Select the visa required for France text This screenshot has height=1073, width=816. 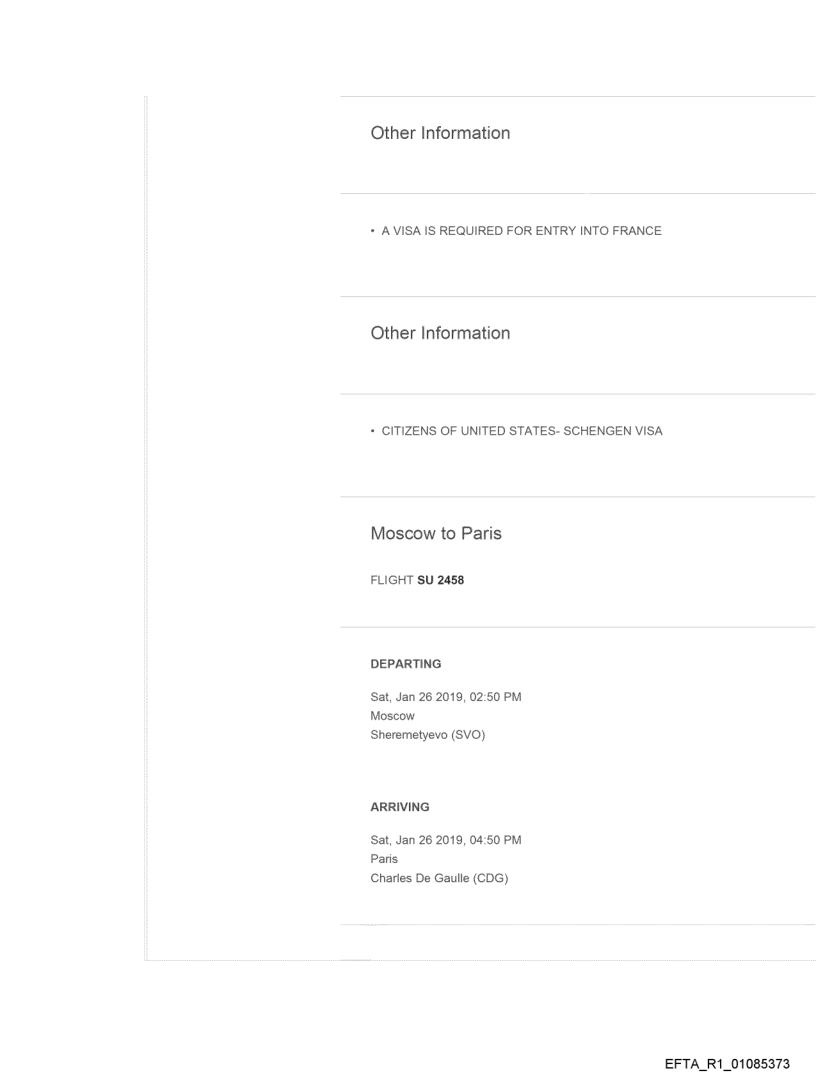point(520,232)
